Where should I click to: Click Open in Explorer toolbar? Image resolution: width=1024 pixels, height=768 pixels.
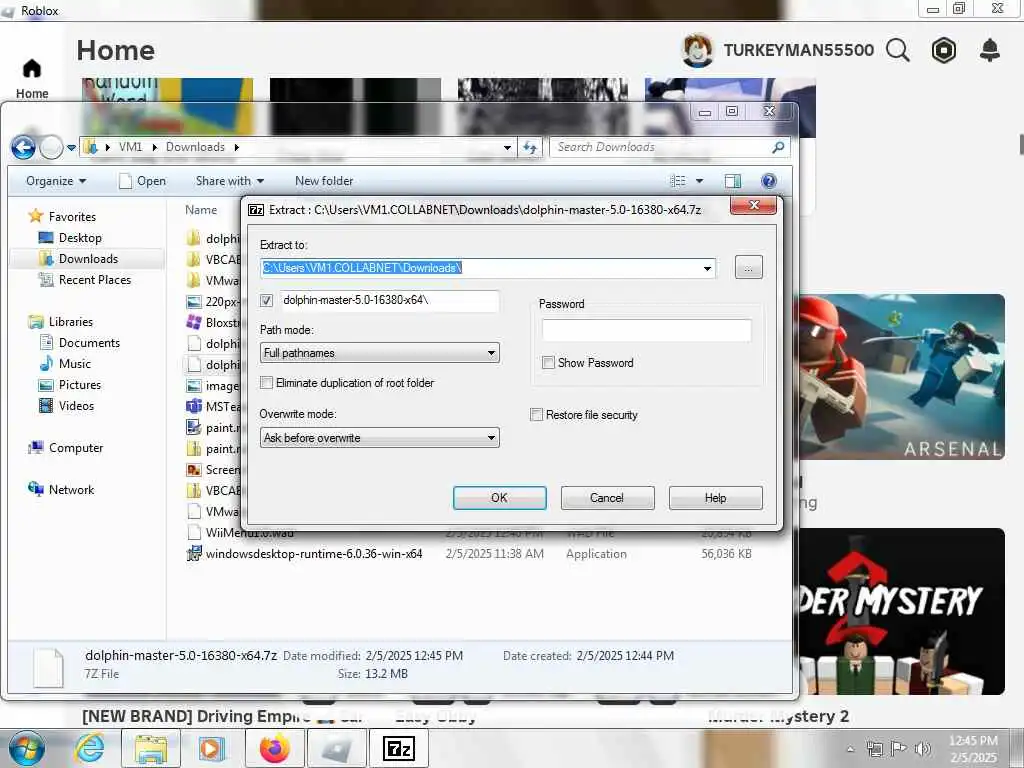point(142,181)
